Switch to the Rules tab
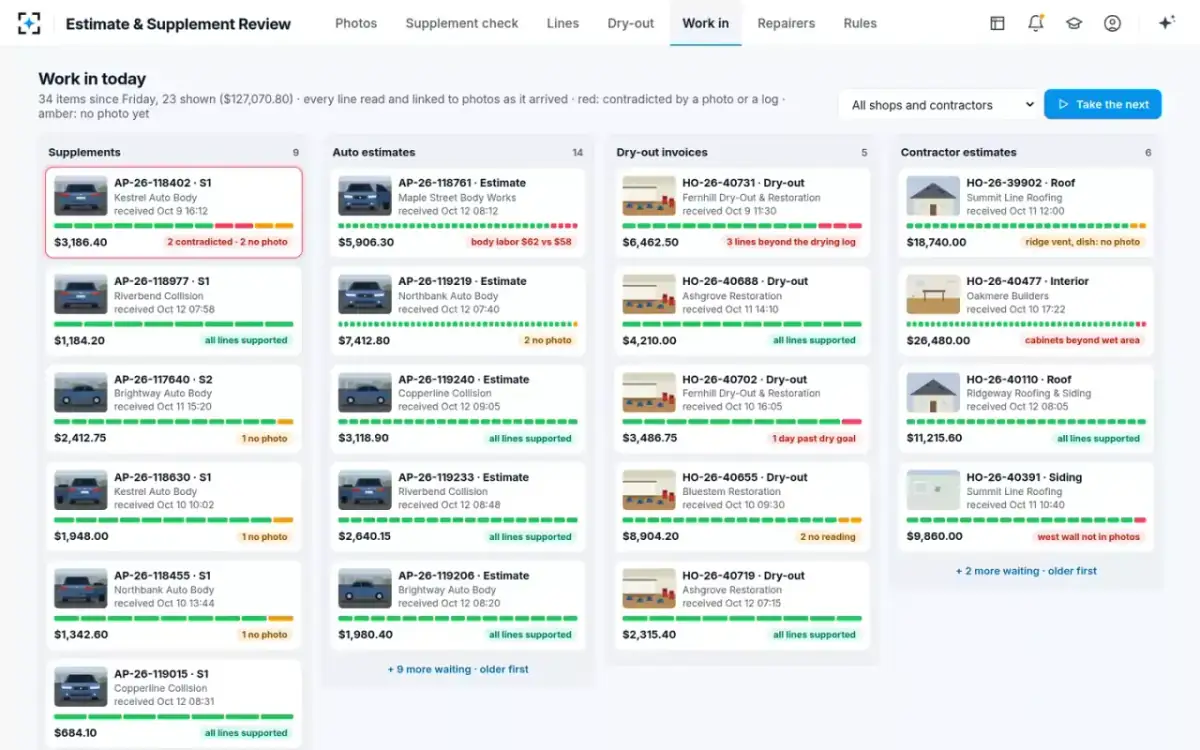Screen dimensions: 1200x750 click(860, 23)
